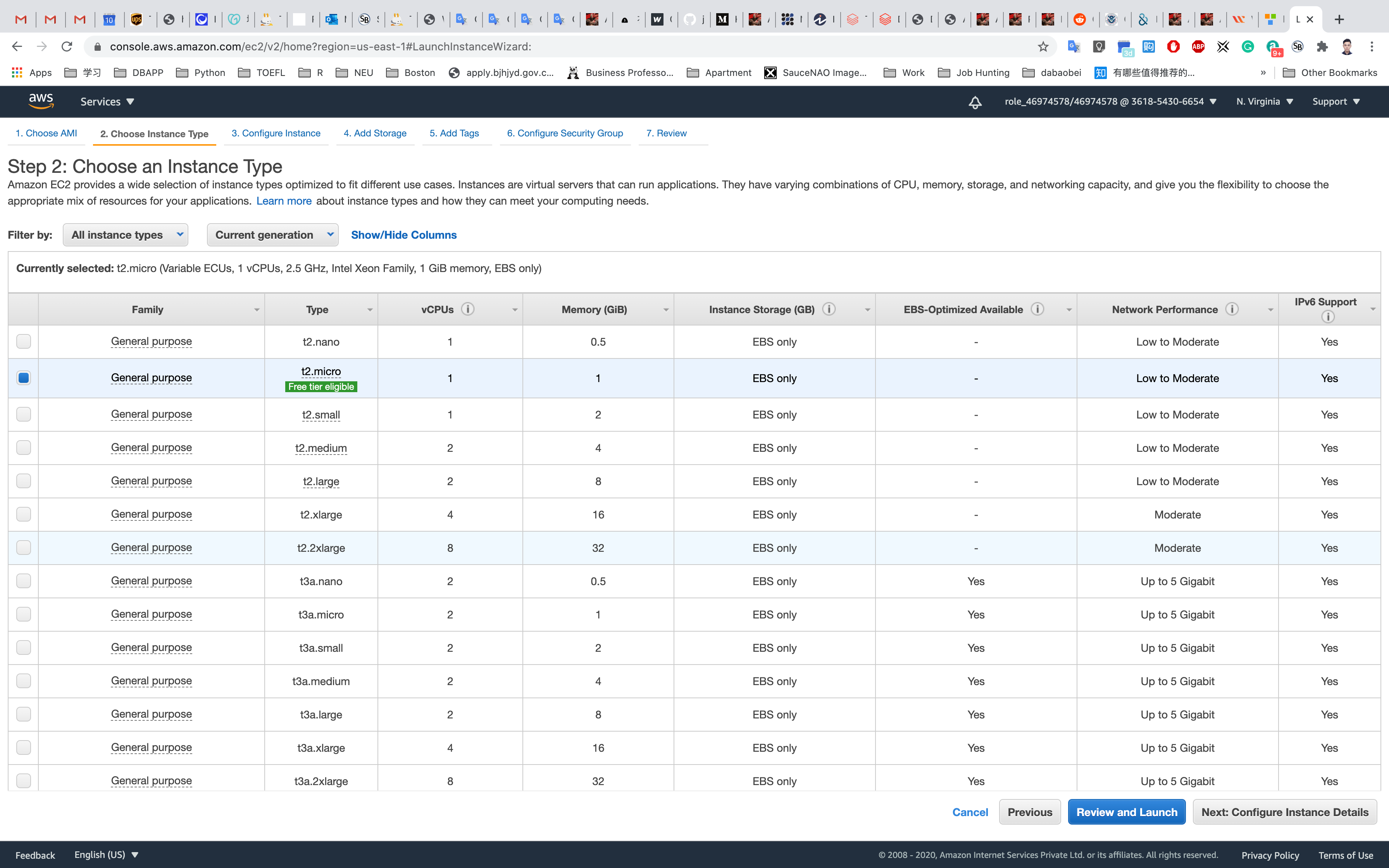
Task: Click Network Performance info icon
Action: [x=1232, y=310]
